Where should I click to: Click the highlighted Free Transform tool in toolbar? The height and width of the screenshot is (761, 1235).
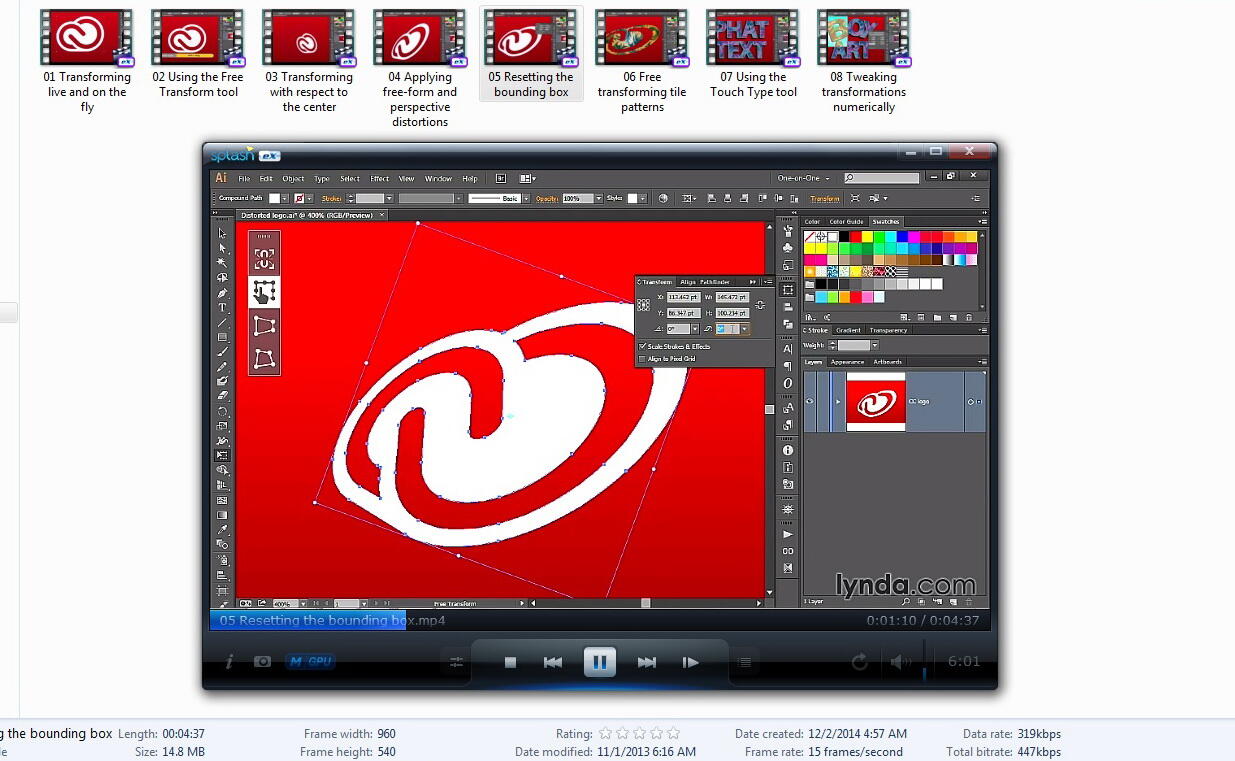222,455
